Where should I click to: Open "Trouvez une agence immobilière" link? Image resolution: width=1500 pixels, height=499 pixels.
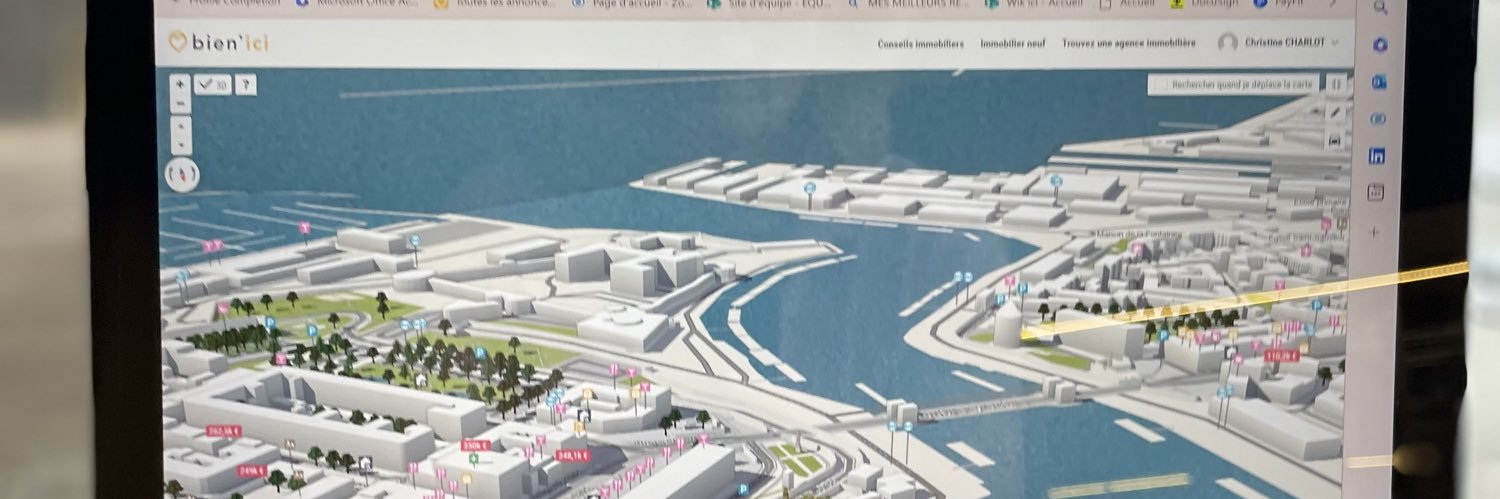(1128, 43)
